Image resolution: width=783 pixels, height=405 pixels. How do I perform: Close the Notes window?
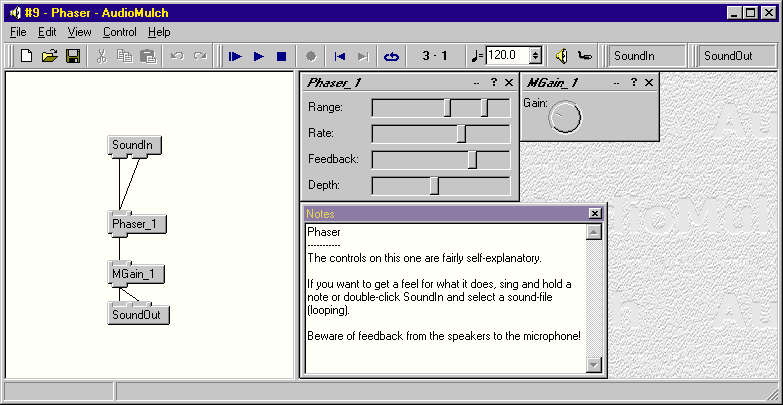click(x=595, y=214)
